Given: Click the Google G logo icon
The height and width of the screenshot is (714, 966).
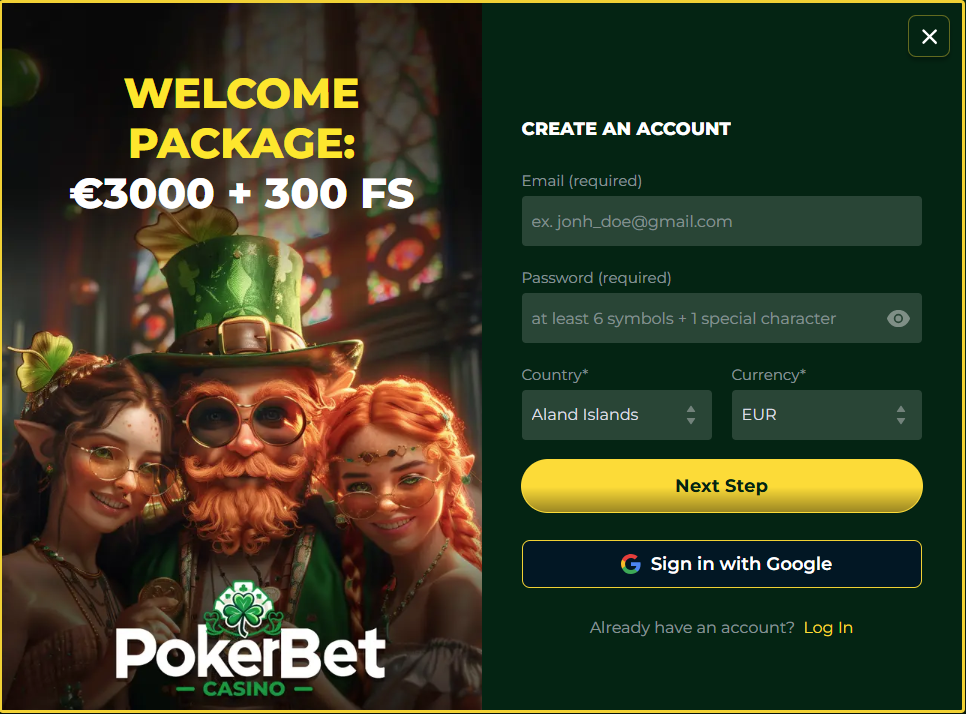Looking at the screenshot, I should pos(630,564).
